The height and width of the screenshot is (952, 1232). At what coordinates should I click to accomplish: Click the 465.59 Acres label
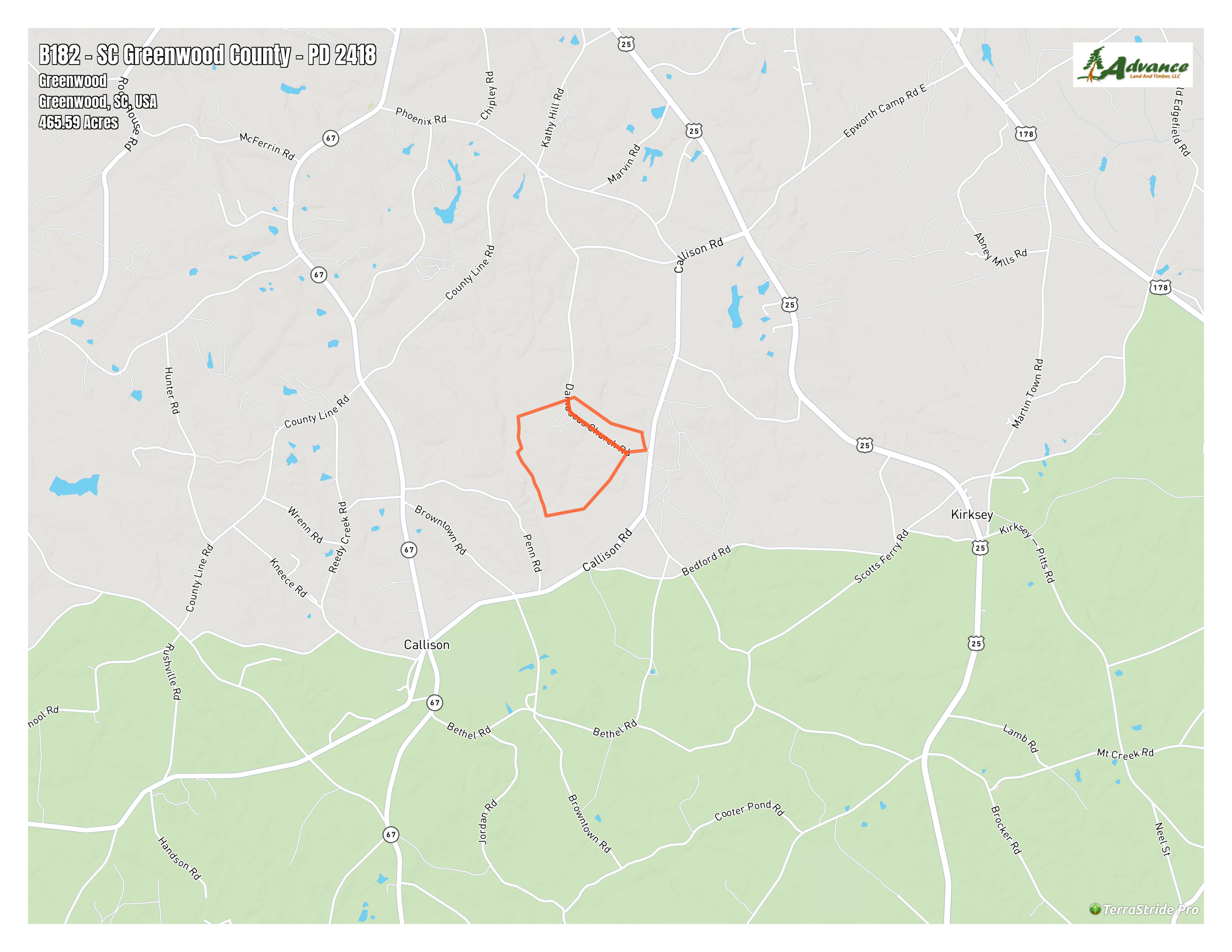[x=78, y=122]
